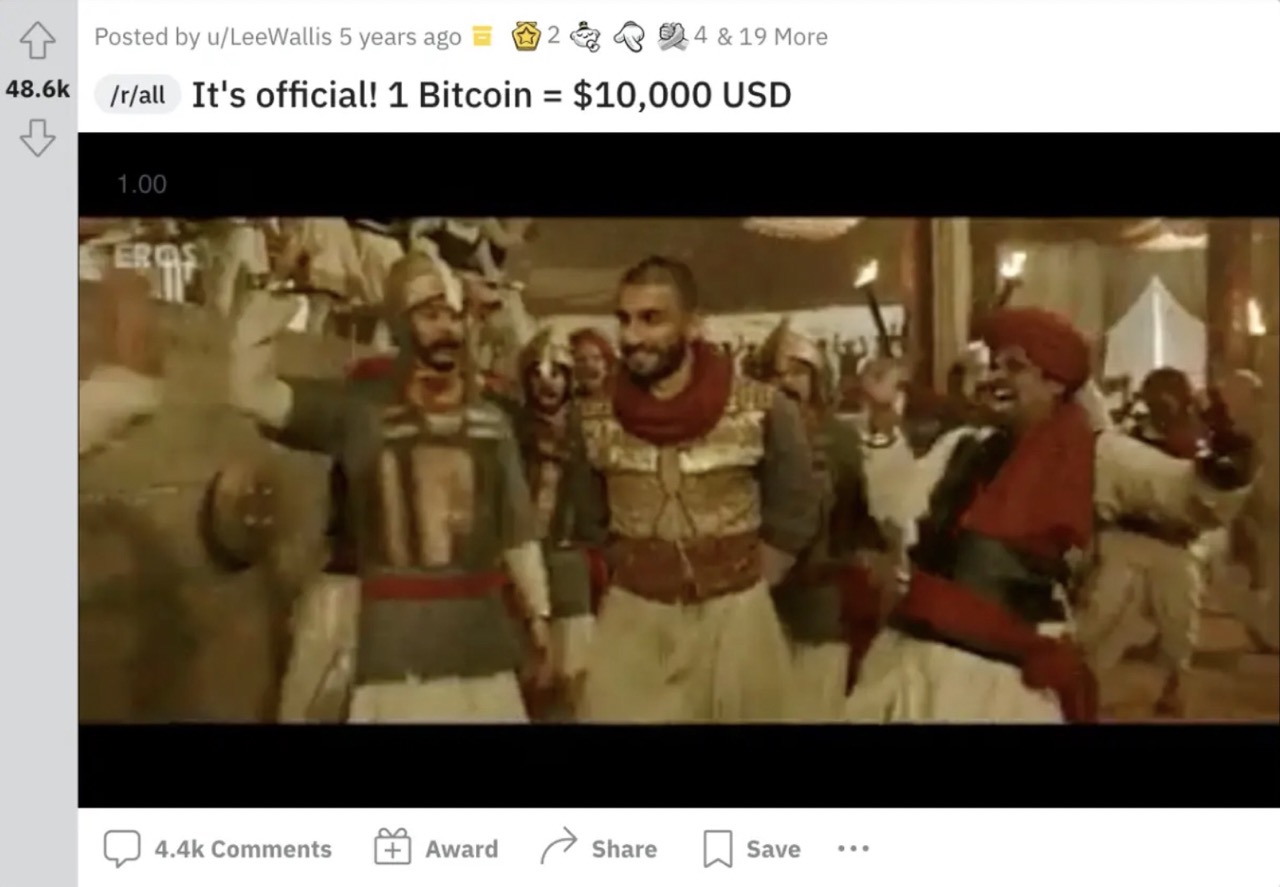Image resolution: width=1280 pixels, height=887 pixels.
Task: Click the handshake award icon
Action: (672, 37)
